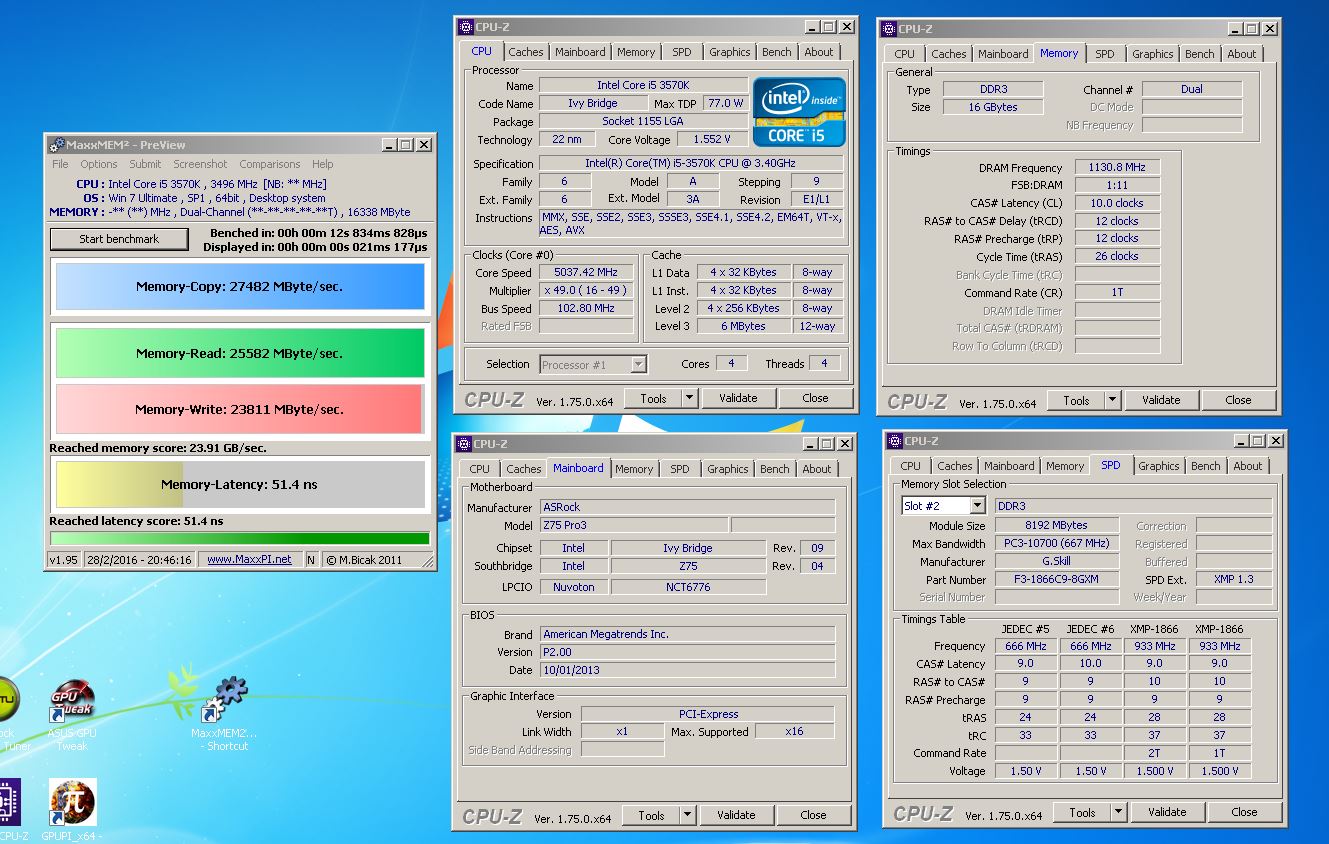Open the Screenshot menu in MaxxMEM²

pyautogui.click(x=200, y=164)
